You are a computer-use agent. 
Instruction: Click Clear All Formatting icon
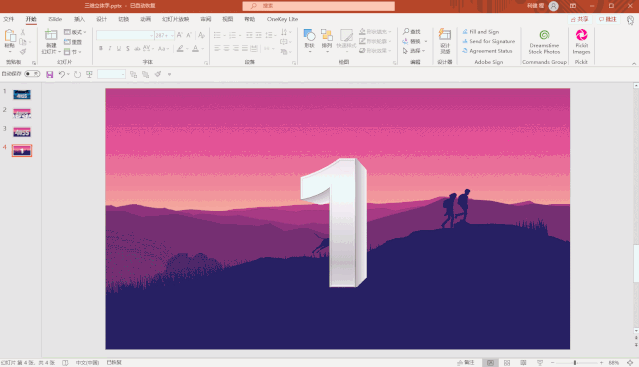click(x=201, y=35)
